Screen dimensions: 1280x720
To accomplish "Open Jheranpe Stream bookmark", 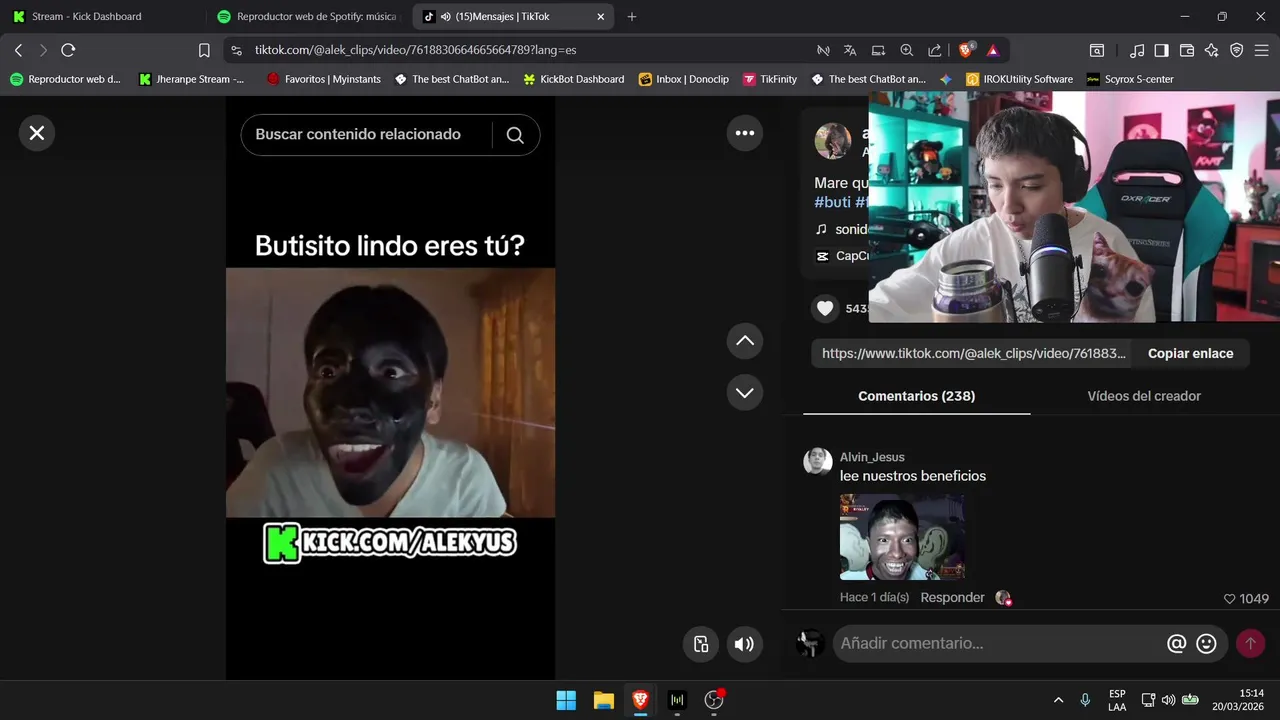I will 192,79.
